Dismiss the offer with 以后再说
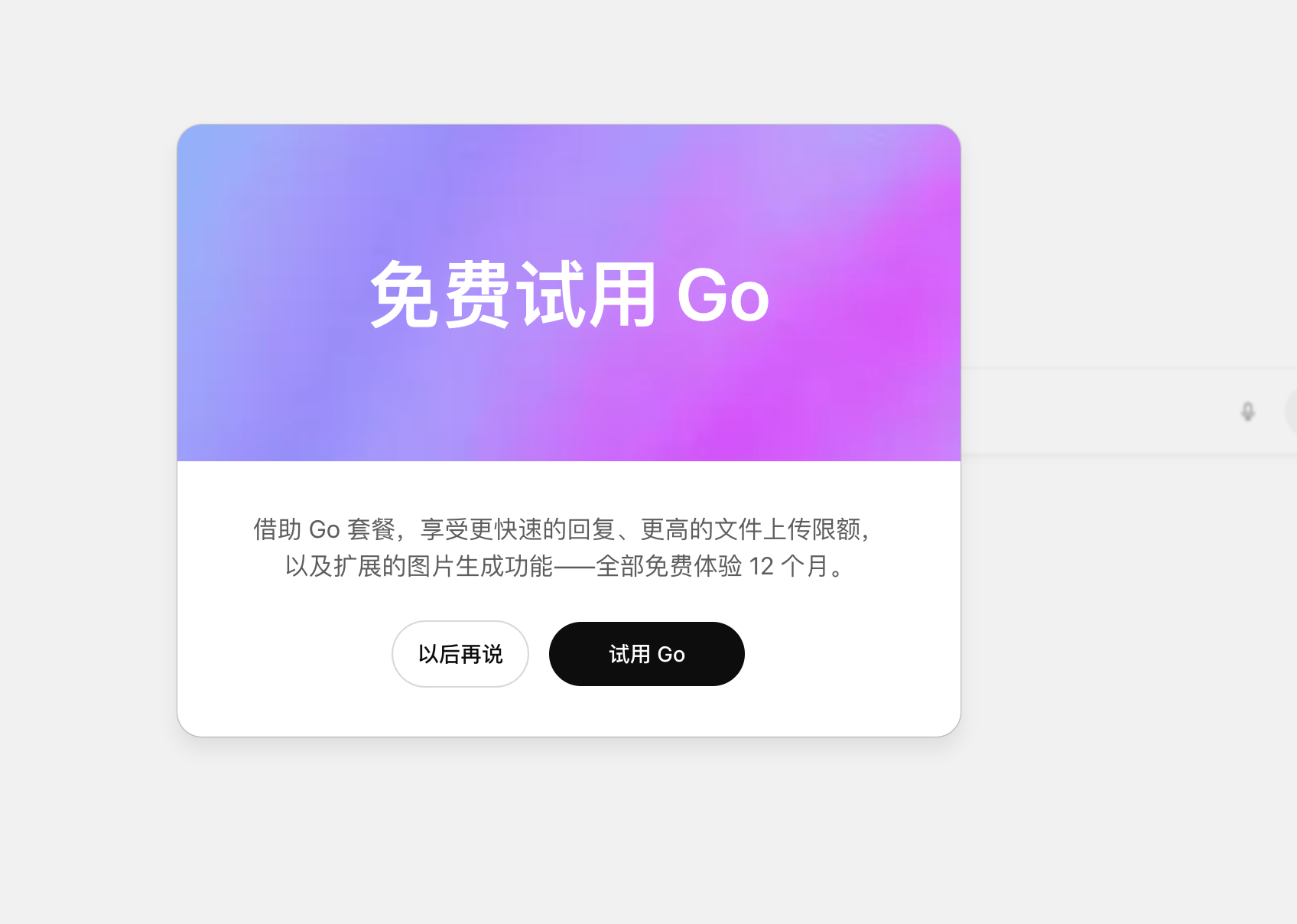The width and height of the screenshot is (1297, 924). pos(460,654)
